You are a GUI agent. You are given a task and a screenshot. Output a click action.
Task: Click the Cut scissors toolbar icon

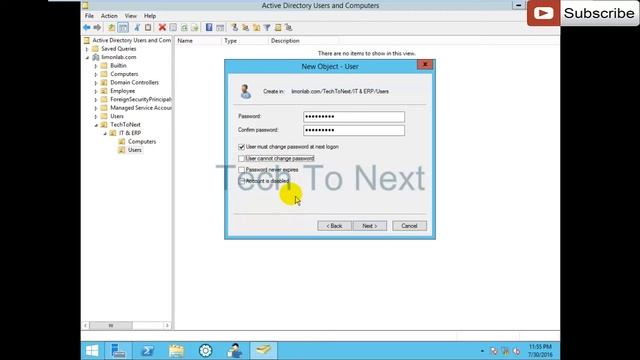[x=137, y=27]
